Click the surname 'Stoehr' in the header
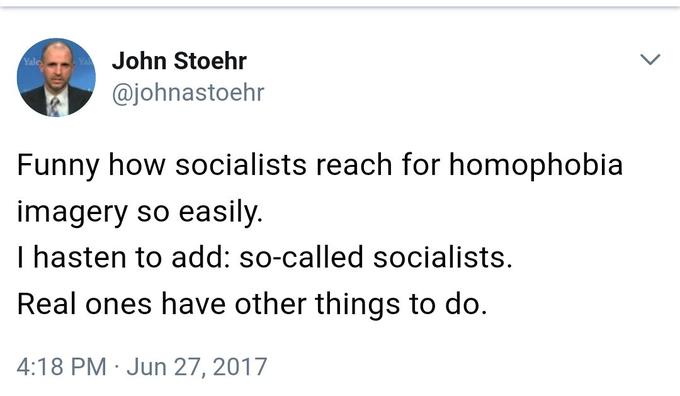 210,61
